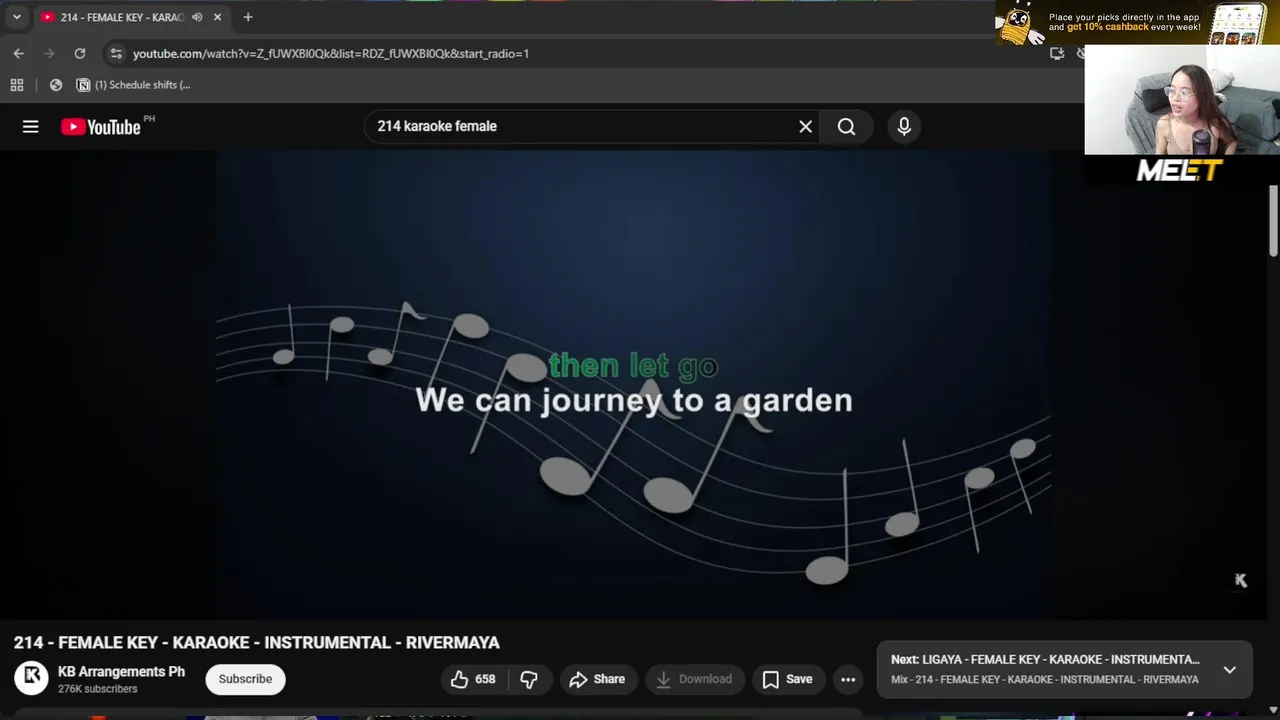Share the 214 karaoke video

coord(597,679)
